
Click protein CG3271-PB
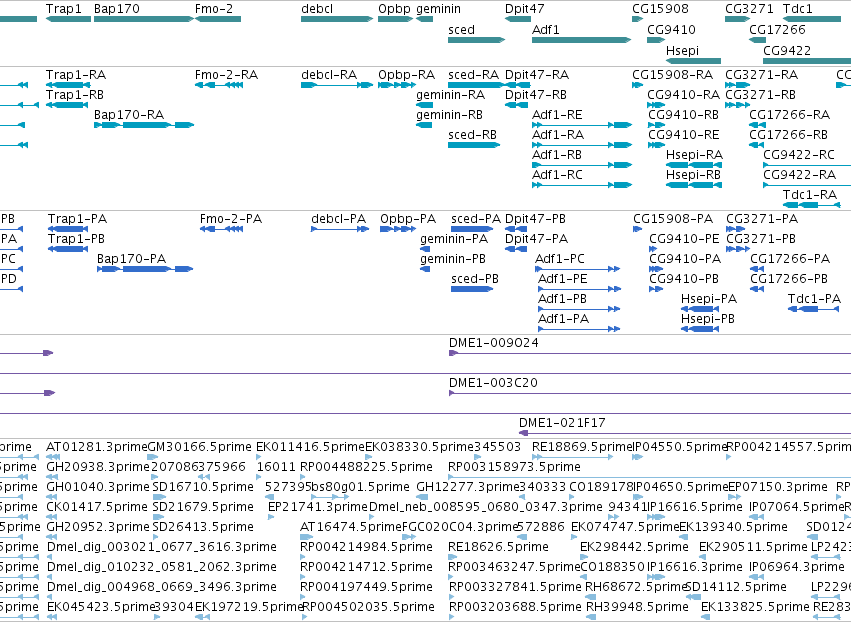pos(761,239)
